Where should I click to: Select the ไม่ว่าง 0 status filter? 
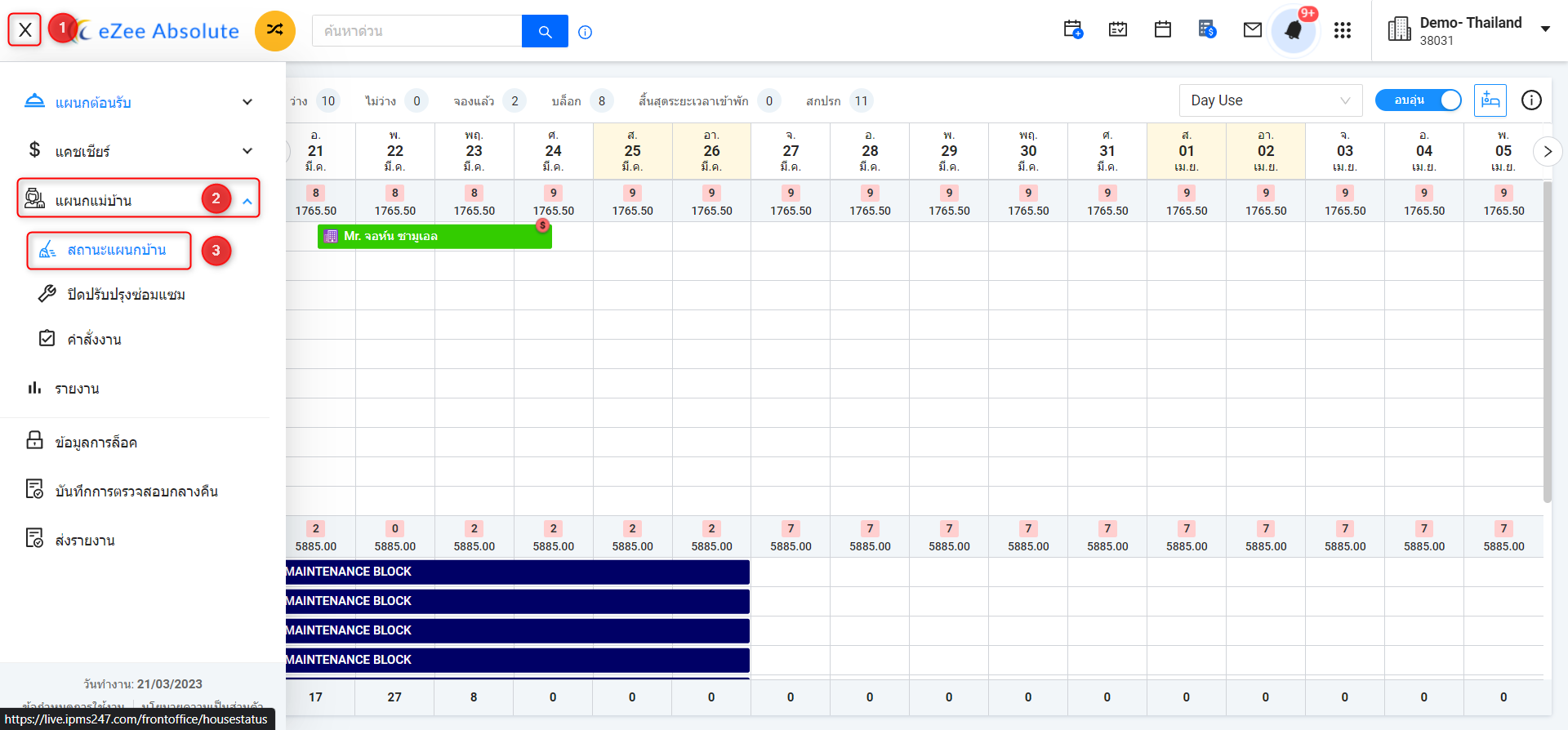pos(396,101)
